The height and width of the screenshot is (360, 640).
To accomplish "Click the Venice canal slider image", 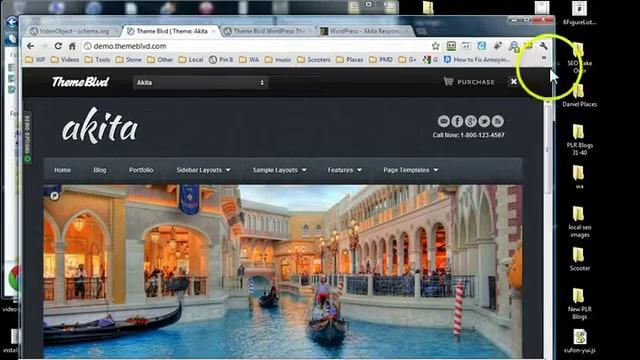I will click(282, 271).
